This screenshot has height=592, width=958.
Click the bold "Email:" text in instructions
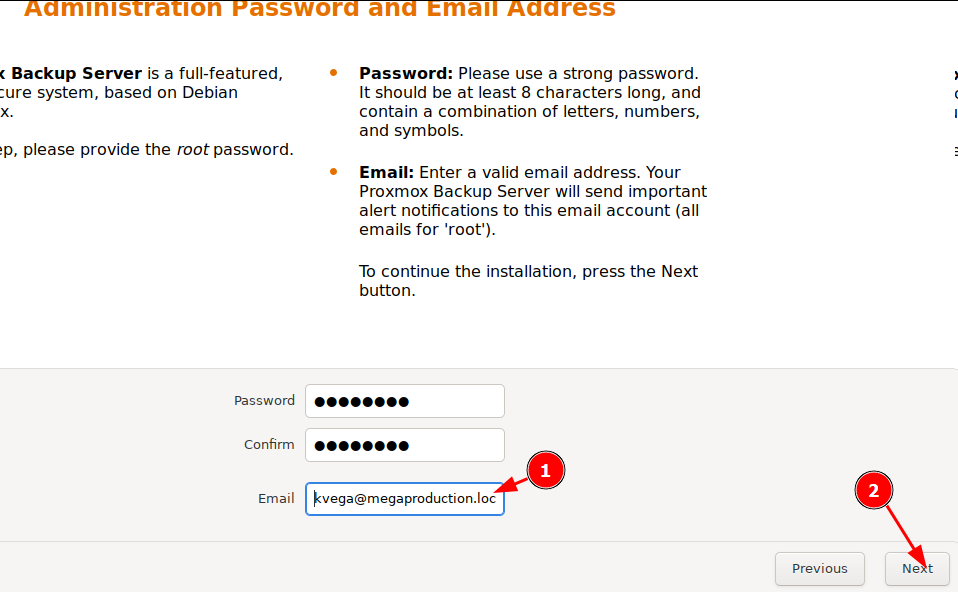[386, 172]
